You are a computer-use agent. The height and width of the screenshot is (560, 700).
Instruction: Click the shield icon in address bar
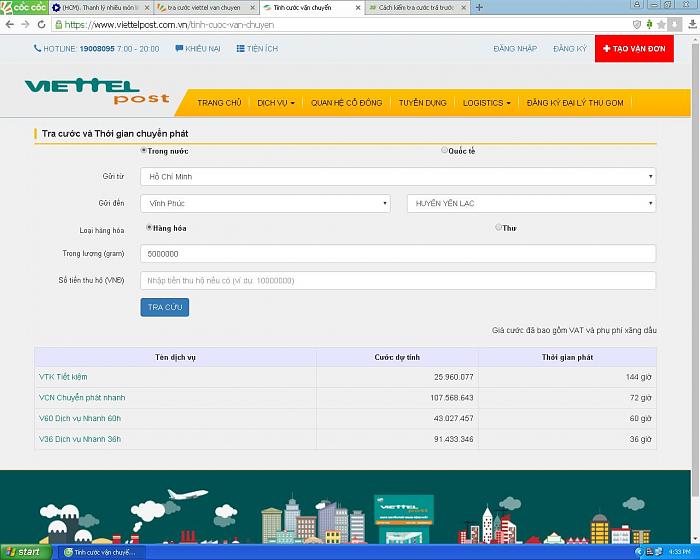(x=637, y=25)
